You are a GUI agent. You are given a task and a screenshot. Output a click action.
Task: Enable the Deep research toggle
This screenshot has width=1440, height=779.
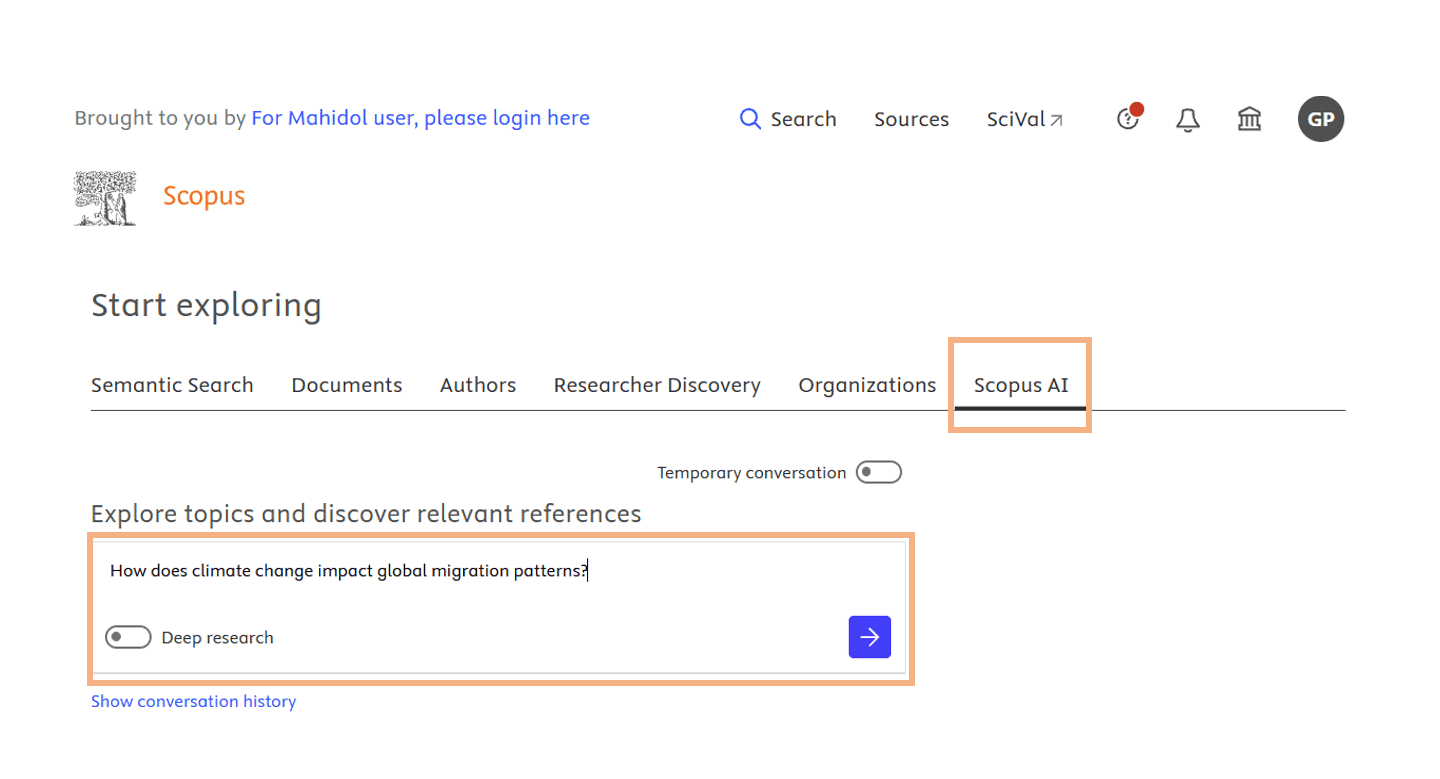point(128,637)
